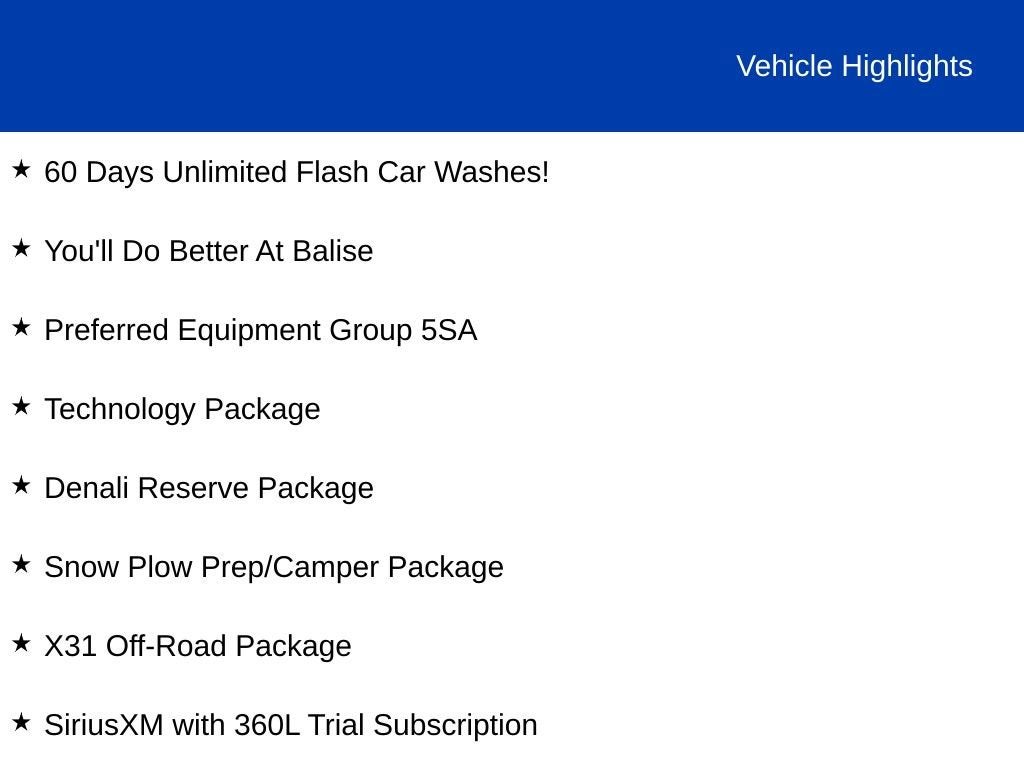Select the star before Preferred Equipment Group 5SA

(x=21, y=327)
